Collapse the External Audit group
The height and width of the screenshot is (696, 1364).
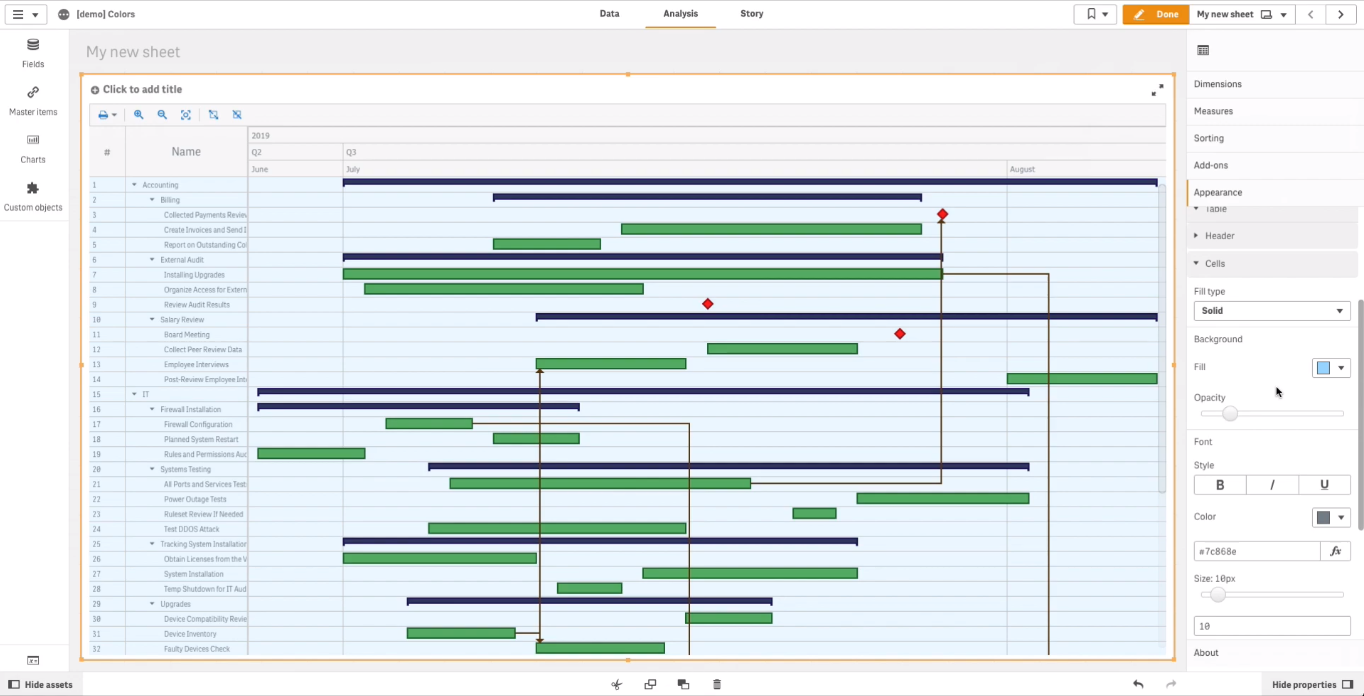tap(153, 260)
